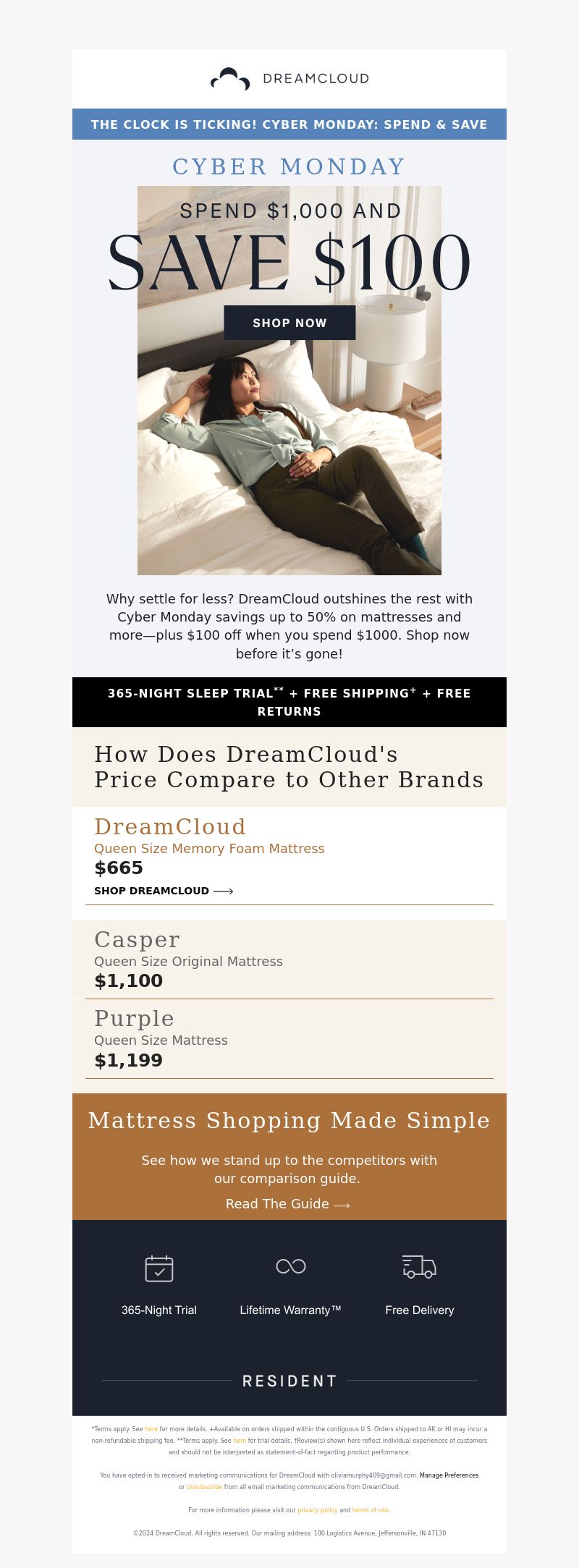
Task: Click the SAVE $100 headline
Action: tap(289, 263)
